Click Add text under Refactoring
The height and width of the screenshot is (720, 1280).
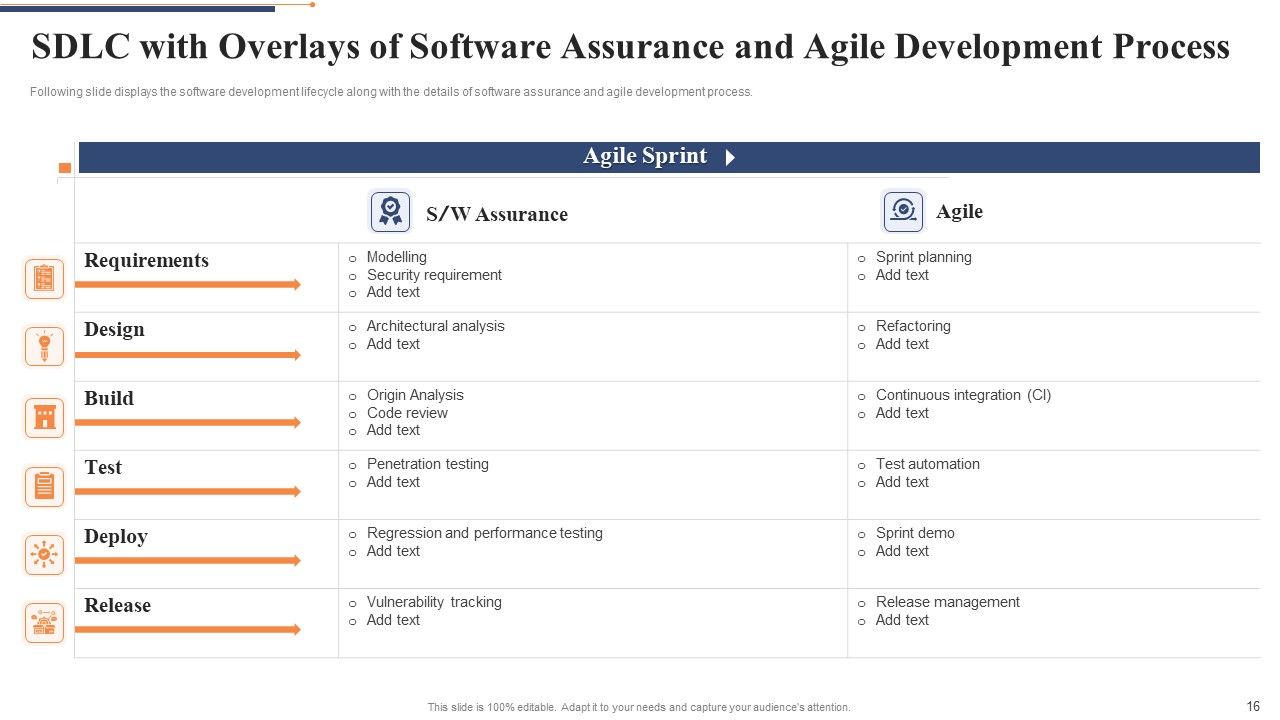[902, 344]
